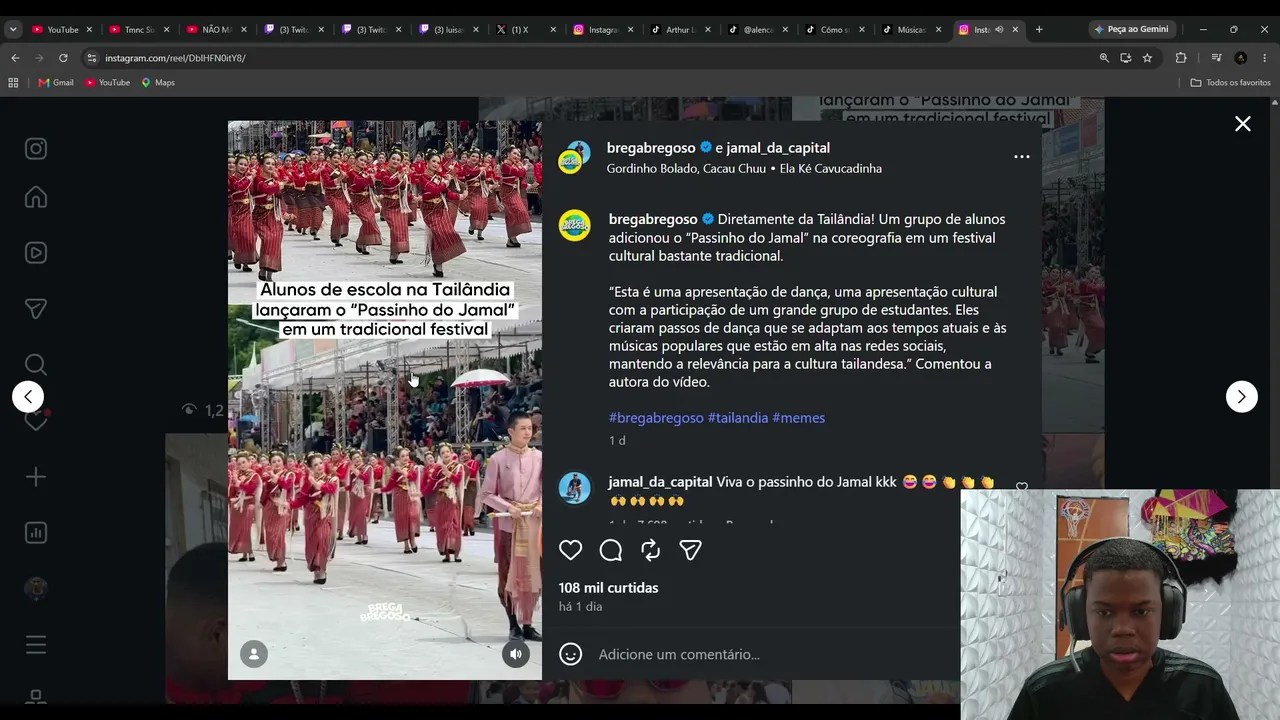Viewport: 1280px width, 720px height.
Task: Open the profile avatar in the sidebar
Action: point(36,589)
